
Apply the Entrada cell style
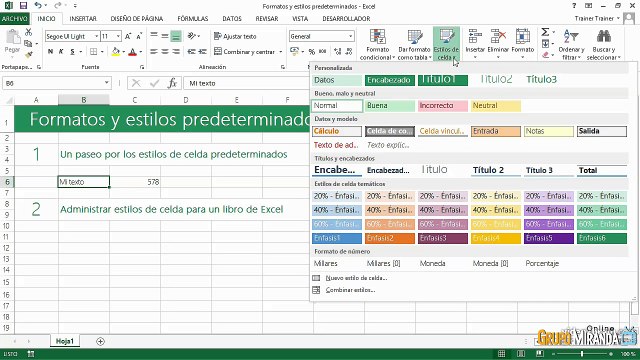pos(496,131)
